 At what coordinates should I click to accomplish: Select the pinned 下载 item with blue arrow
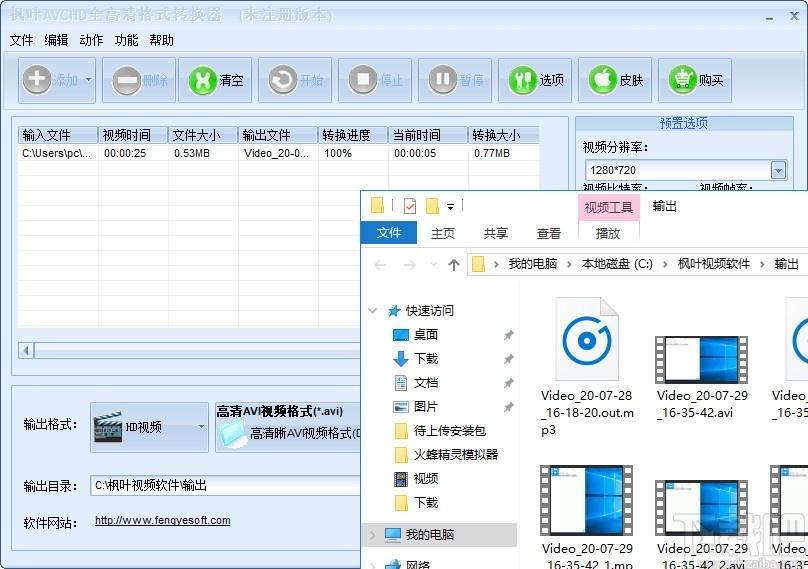pyautogui.click(x=426, y=358)
